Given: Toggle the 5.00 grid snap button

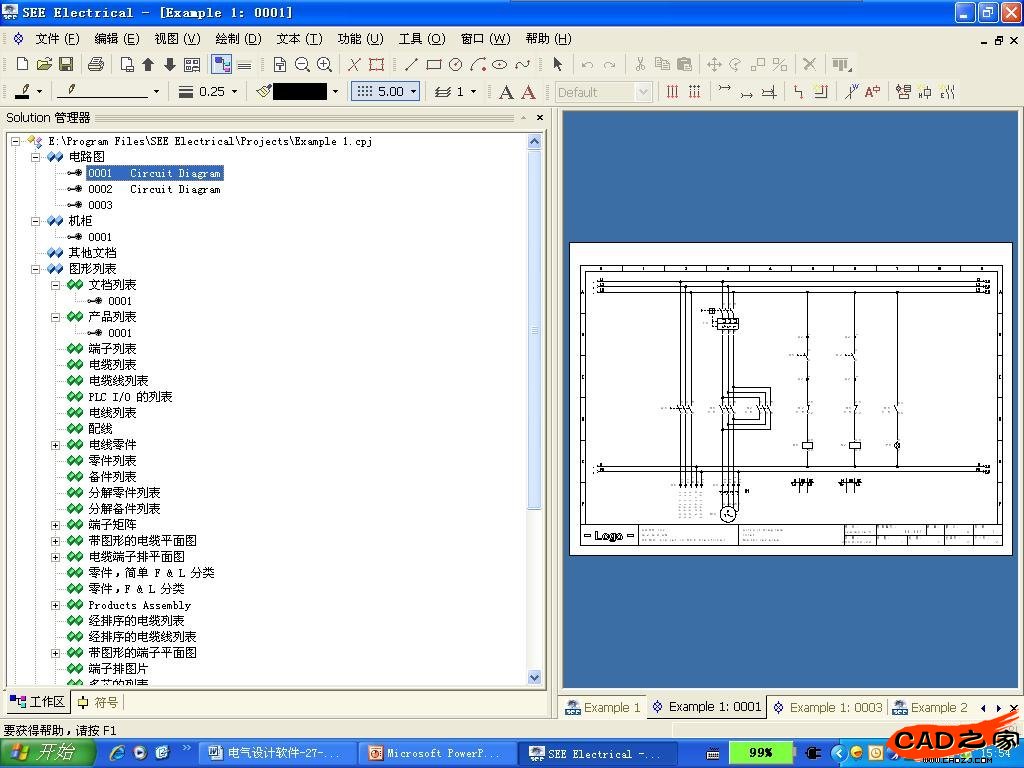Looking at the screenshot, I should click(x=385, y=91).
